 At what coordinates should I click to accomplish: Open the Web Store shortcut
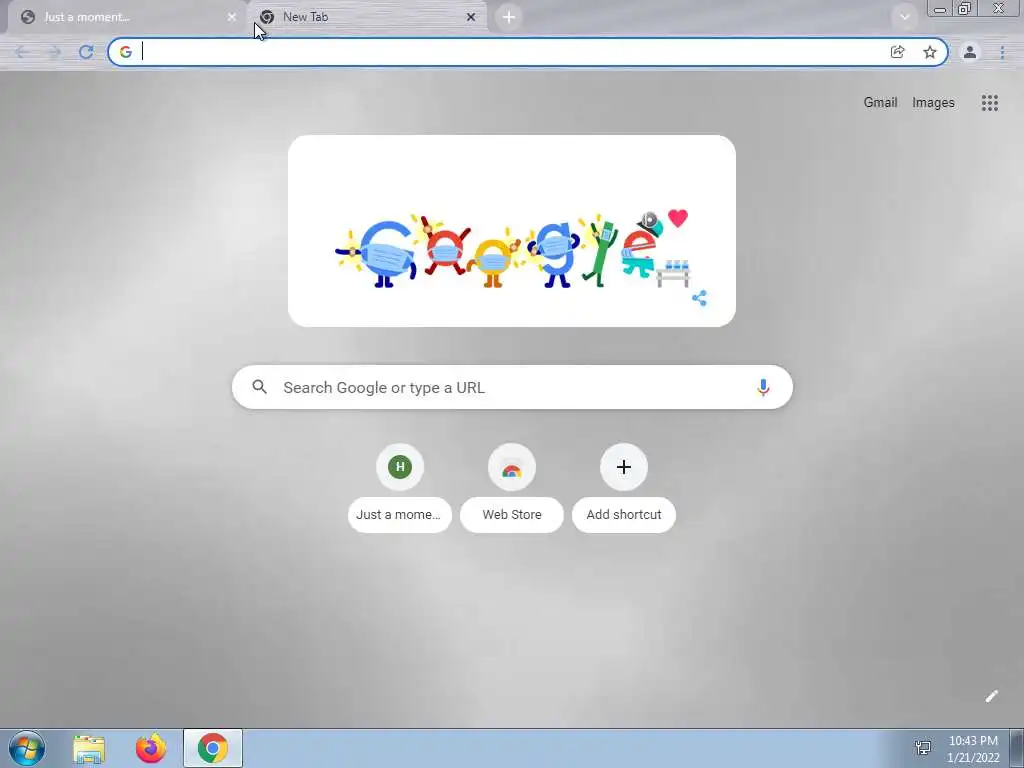click(x=512, y=488)
